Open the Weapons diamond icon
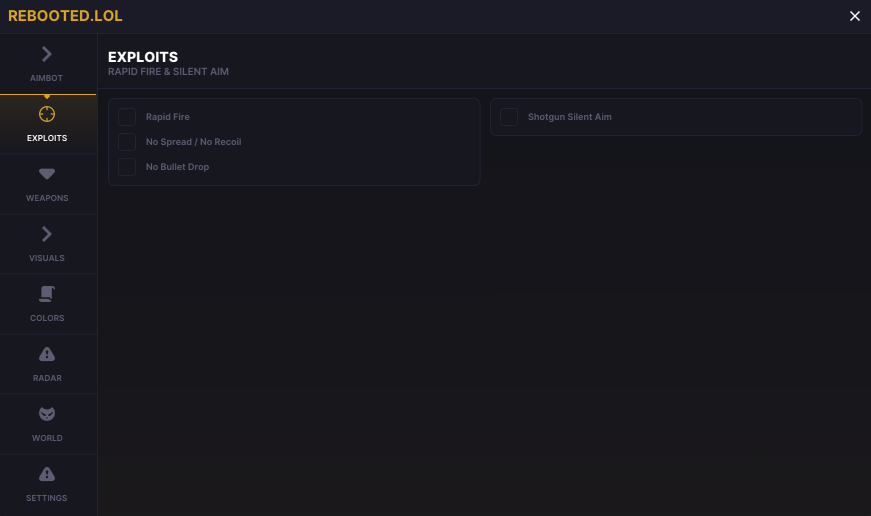 [47, 174]
